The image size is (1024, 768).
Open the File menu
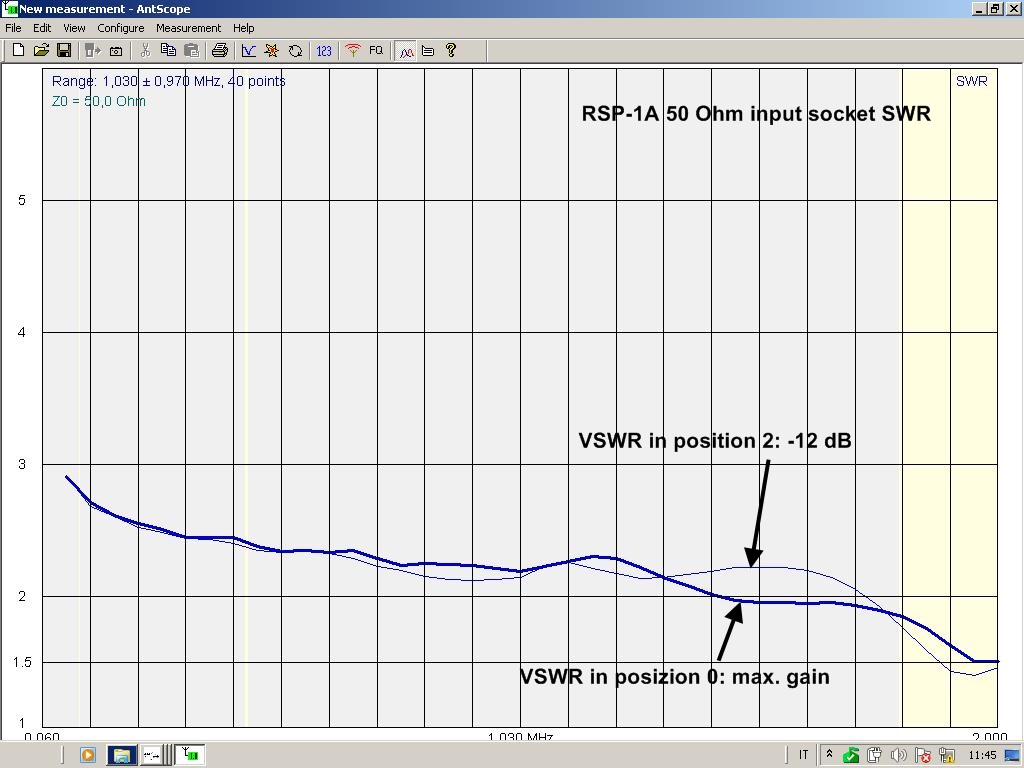pos(13,28)
